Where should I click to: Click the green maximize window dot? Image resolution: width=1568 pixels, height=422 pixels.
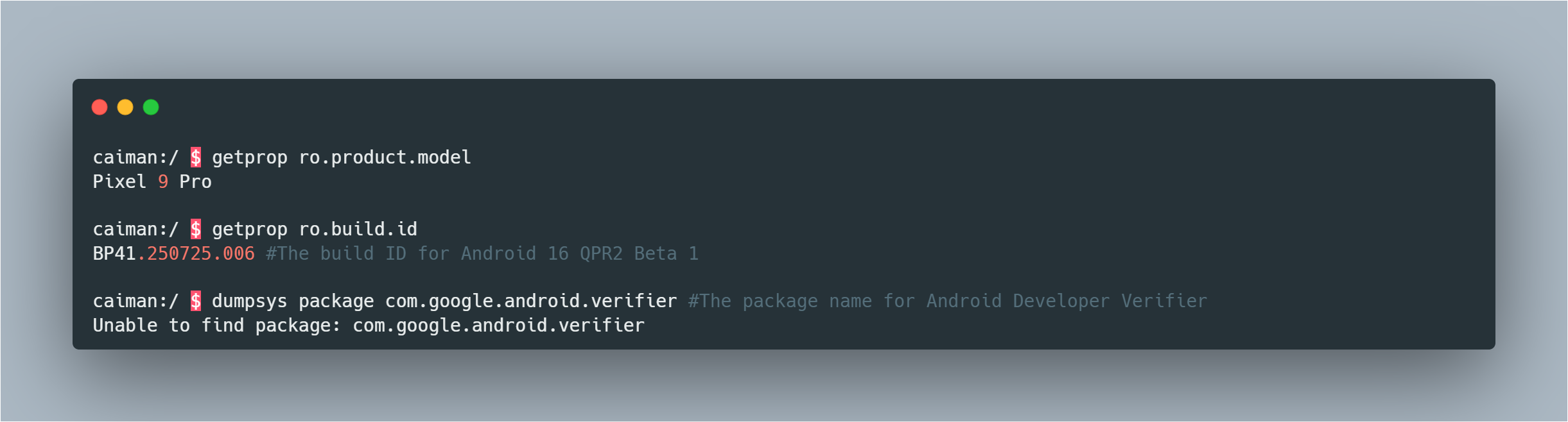click(151, 107)
